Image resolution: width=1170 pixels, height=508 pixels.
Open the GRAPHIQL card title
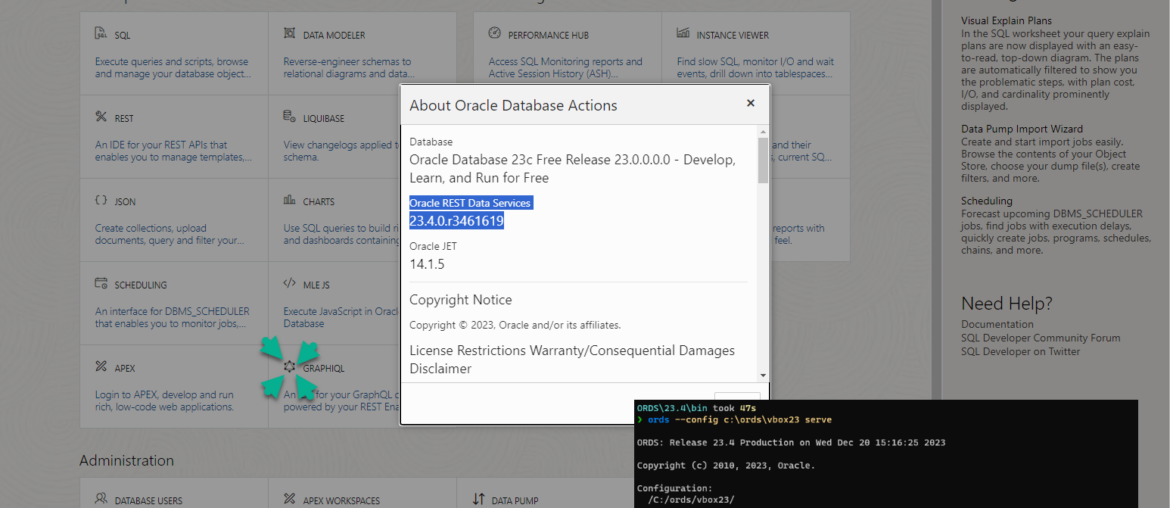(324, 369)
